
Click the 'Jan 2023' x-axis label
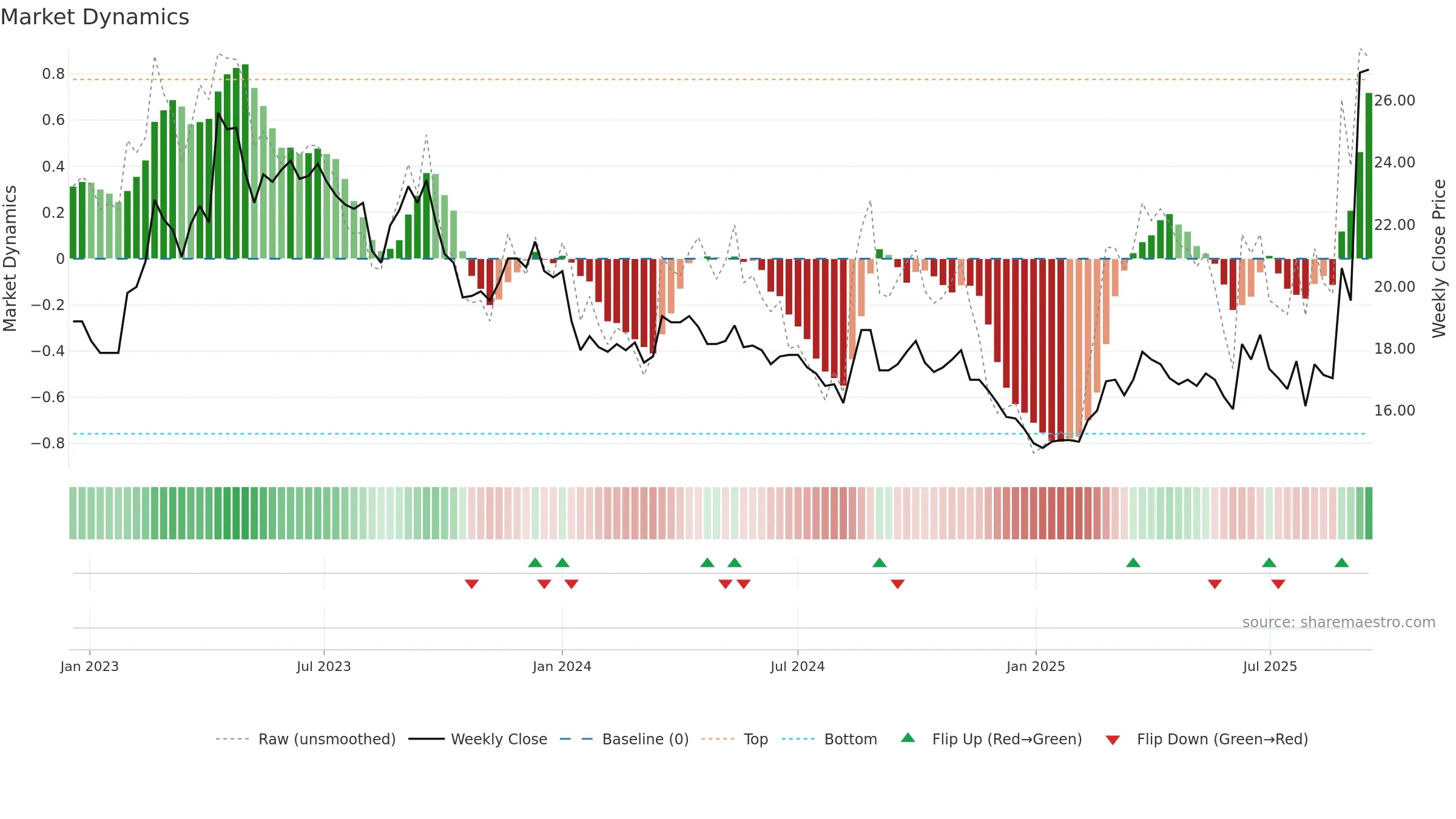[x=90, y=666]
